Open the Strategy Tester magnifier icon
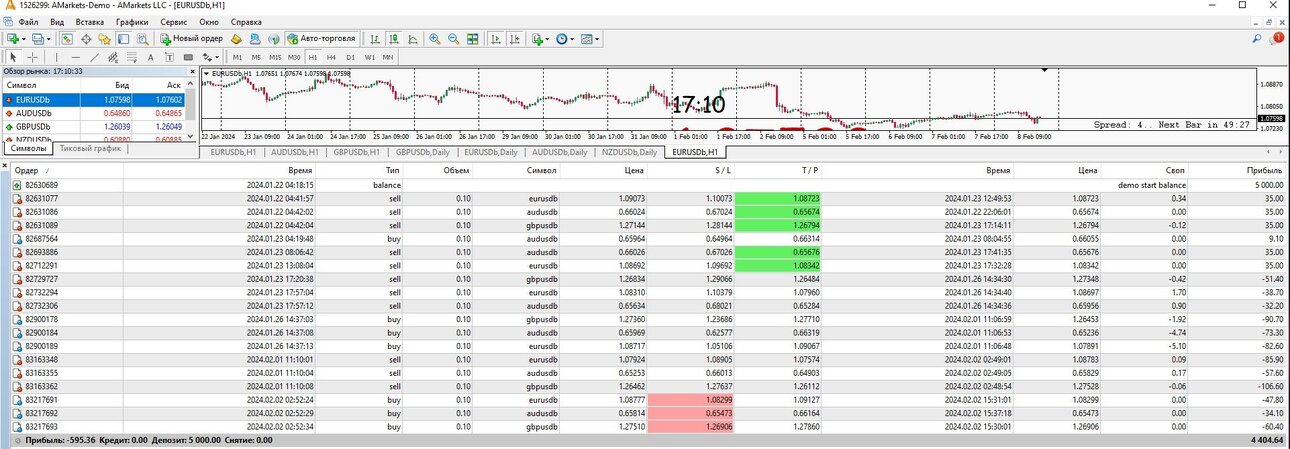The image size is (1290, 449). 142,39
